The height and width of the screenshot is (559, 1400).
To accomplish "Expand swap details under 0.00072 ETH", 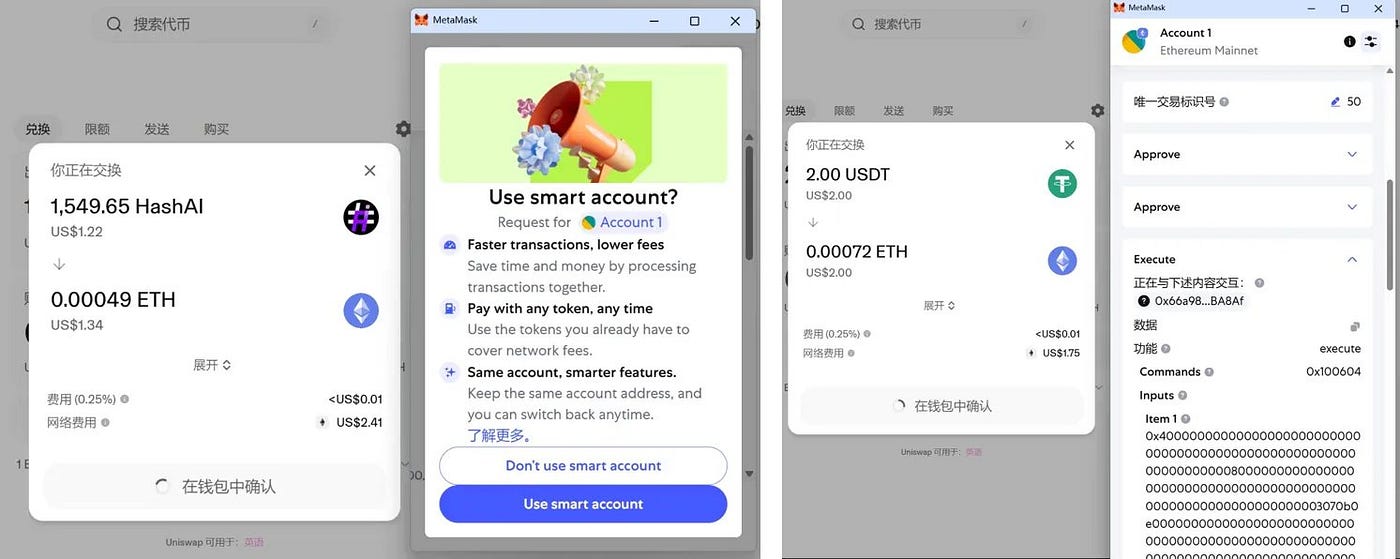I will pos(939,305).
